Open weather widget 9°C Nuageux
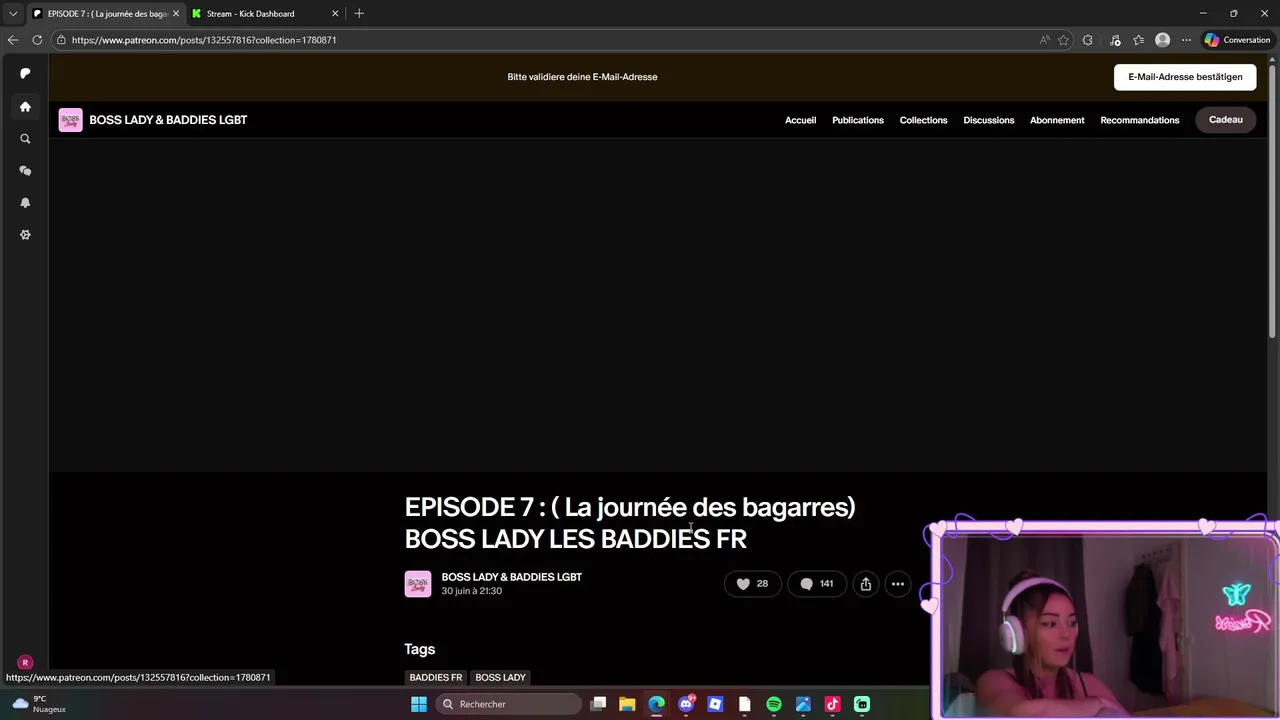This screenshot has width=1280, height=720. (x=38, y=704)
